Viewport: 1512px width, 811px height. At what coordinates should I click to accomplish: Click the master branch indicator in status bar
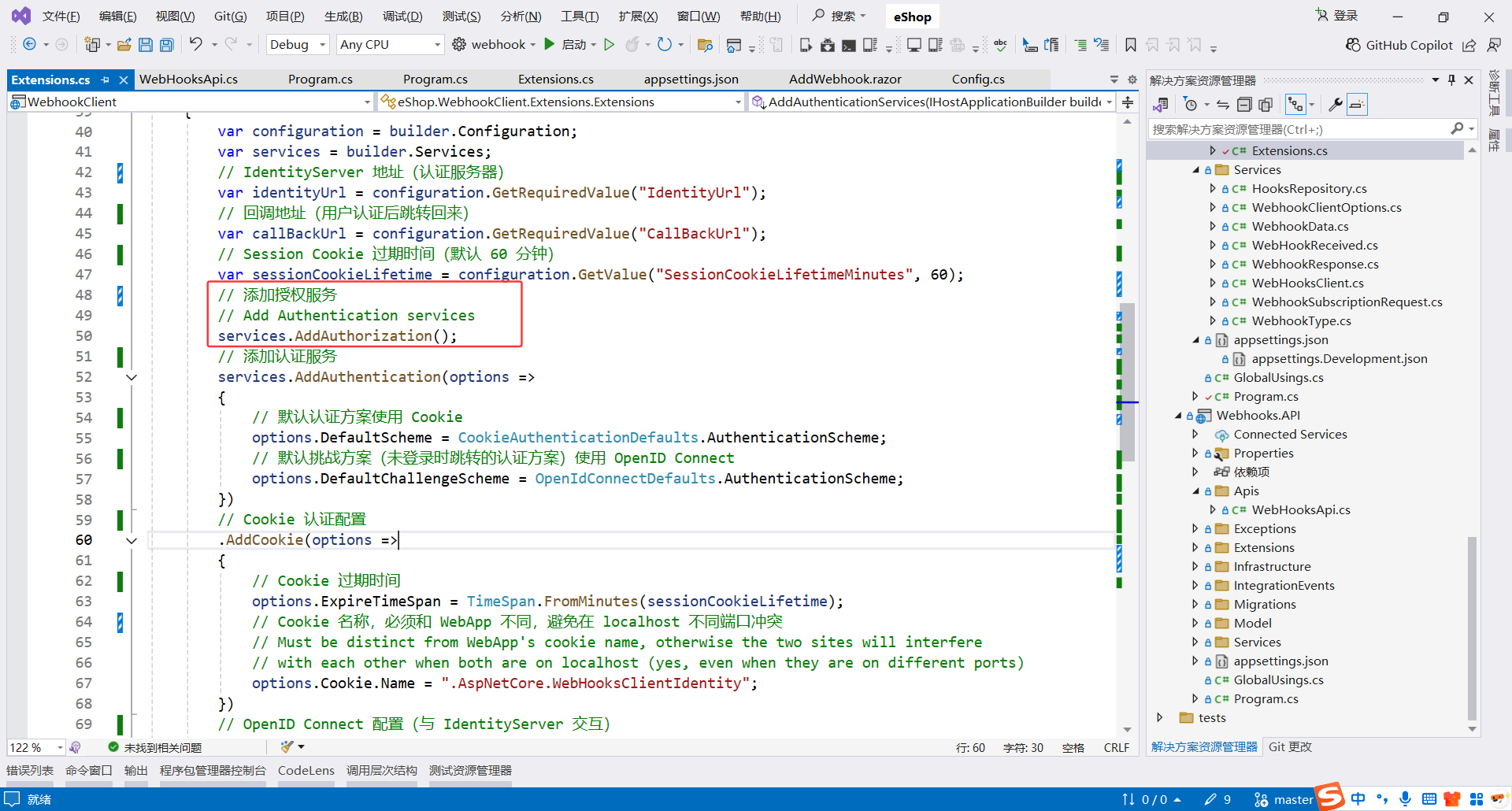[x=1284, y=800]
